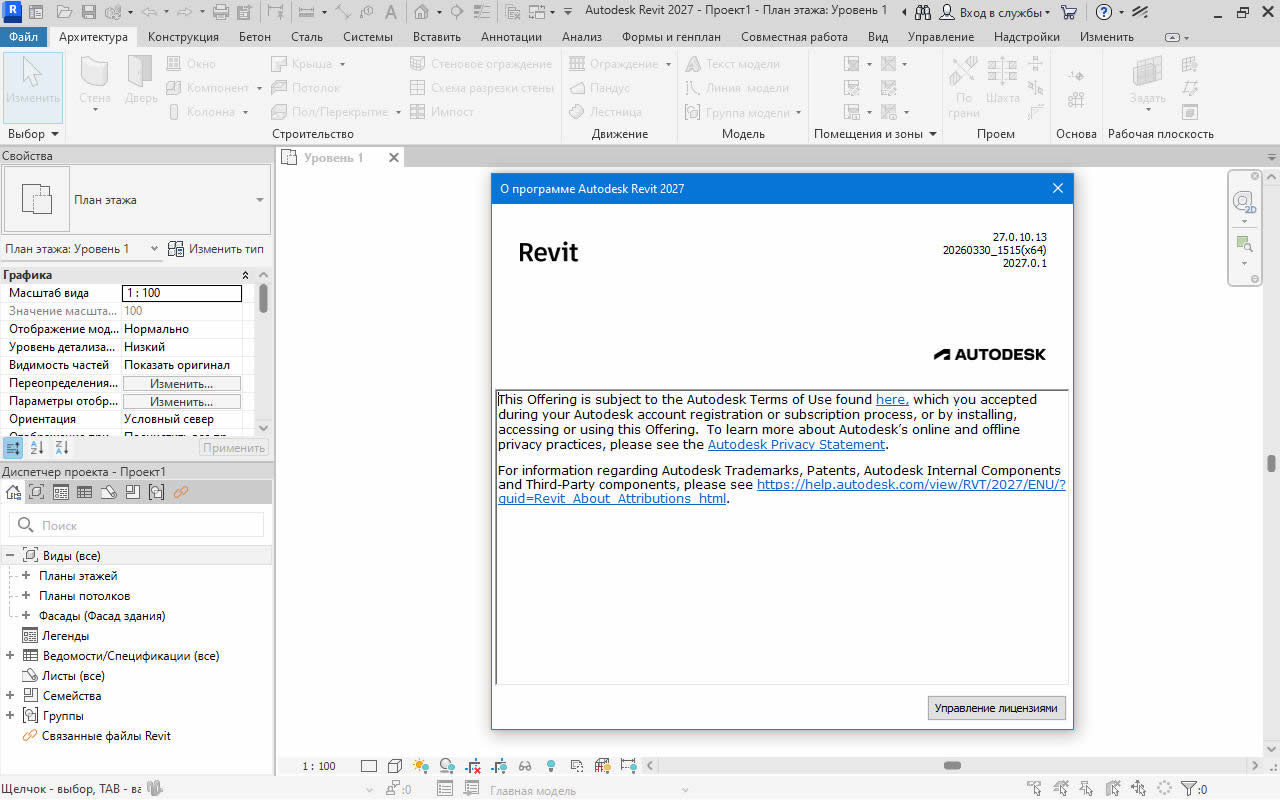This screenshot has width=1280, height=800.
Task: Toggle the Crop View icon
Action: (473, 766)
